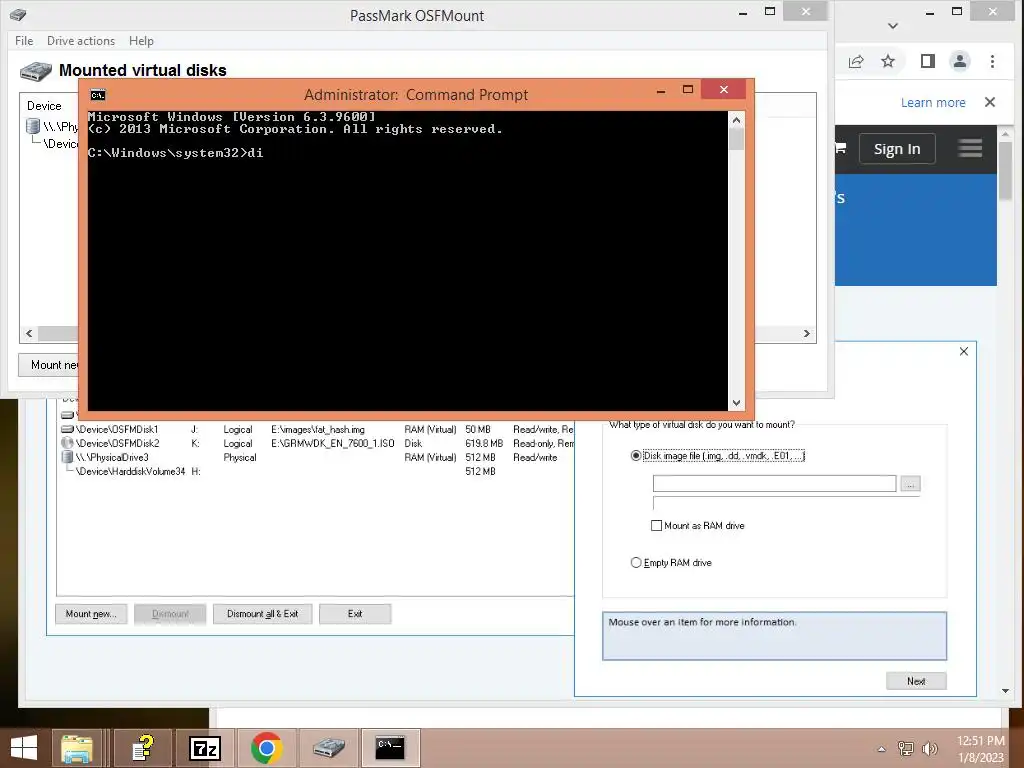1024x768 pixels.
Task: Dismiss the Learn more notification bar
Action: (990, 102)
